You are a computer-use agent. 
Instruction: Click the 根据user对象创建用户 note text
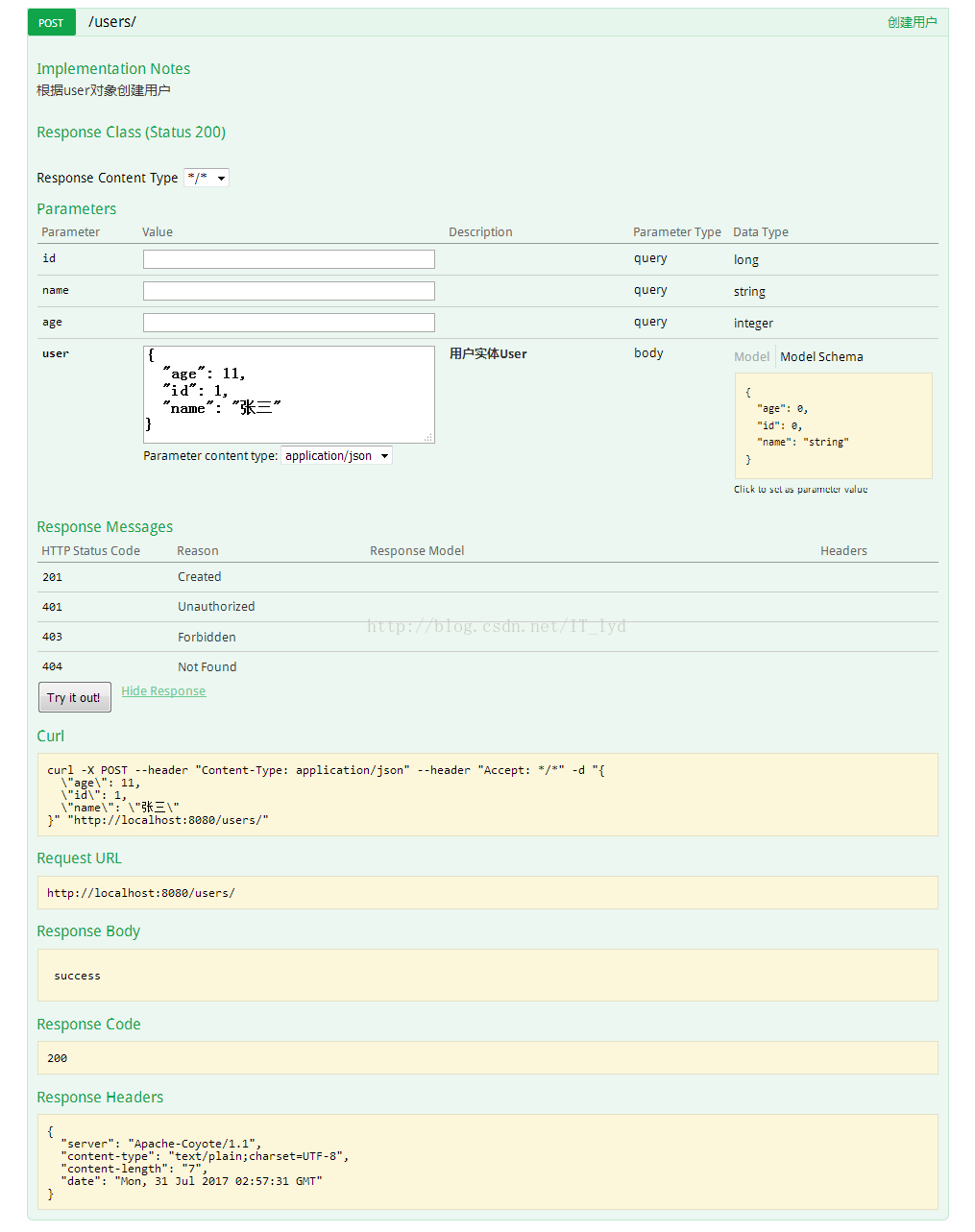(x=104, y=90)
